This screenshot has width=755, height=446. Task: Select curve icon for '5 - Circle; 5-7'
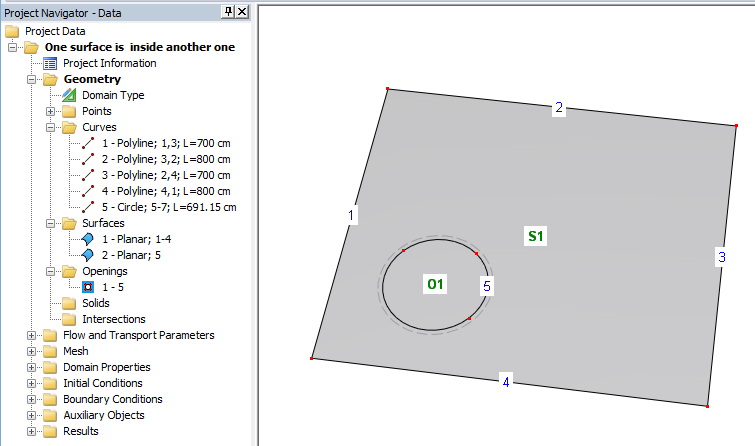88,207
